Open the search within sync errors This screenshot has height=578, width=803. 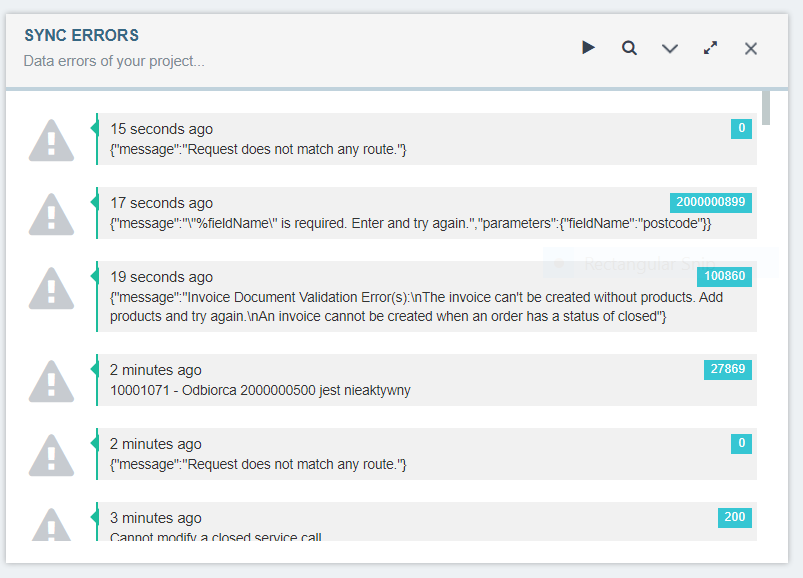[x=629, y=47]
